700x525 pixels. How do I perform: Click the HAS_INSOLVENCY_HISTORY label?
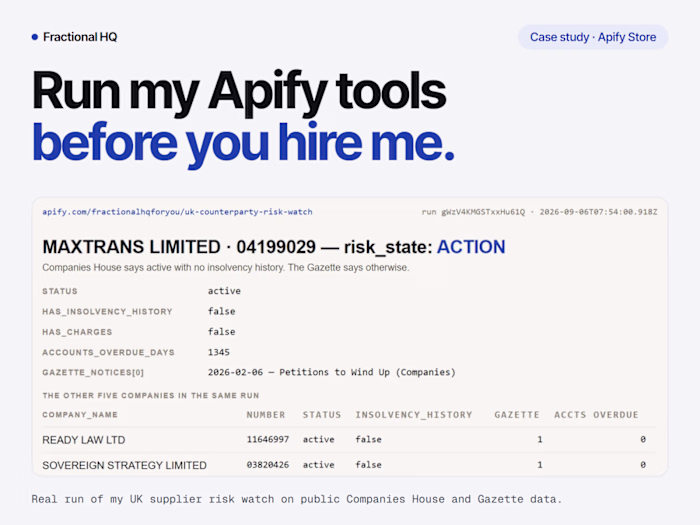point(107,312)
